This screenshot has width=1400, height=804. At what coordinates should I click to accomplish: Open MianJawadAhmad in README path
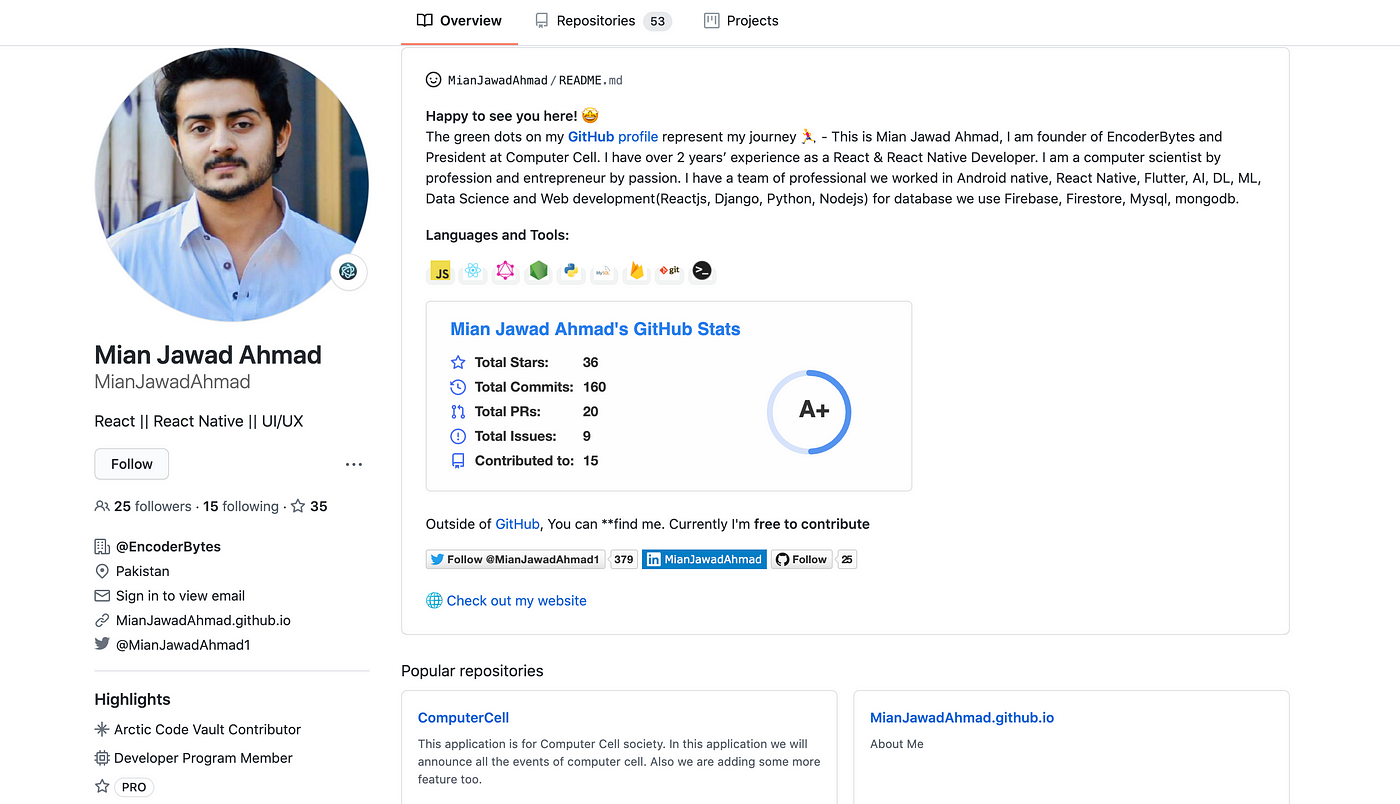pos(498,80)
